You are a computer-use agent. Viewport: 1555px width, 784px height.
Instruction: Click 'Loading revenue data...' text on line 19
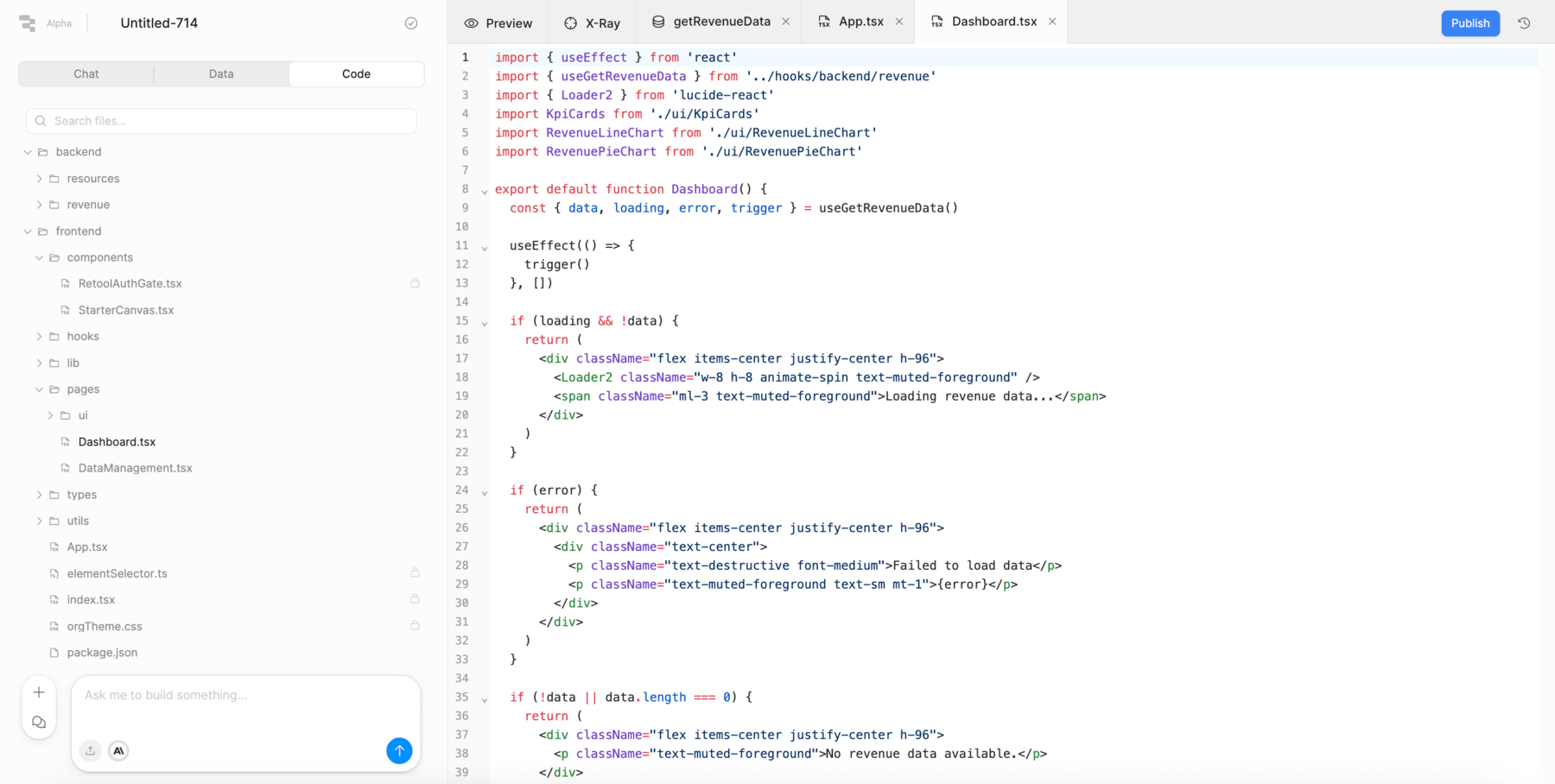pos(970,396)
